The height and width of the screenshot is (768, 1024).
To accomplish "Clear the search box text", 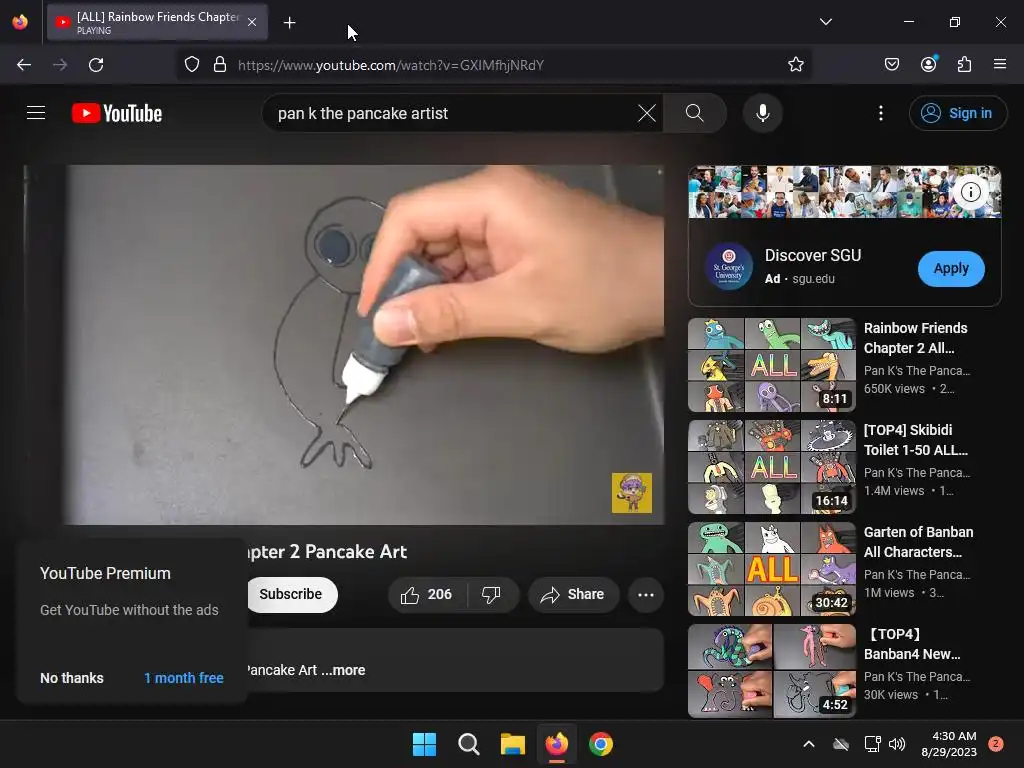I will pyautogui.click(x=647, y=113).
